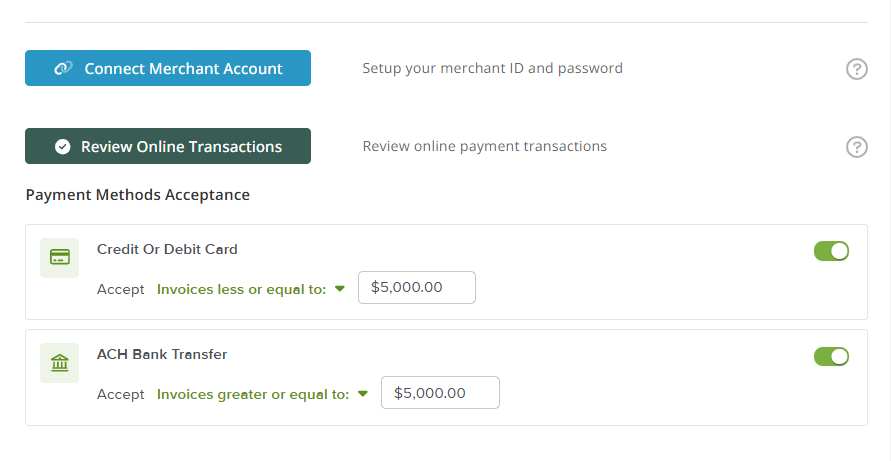The width and height of the screenshot is (891, 461).
Task: Click 'Setup your merchant ID and password' text
Action: (x=493, y=68)
